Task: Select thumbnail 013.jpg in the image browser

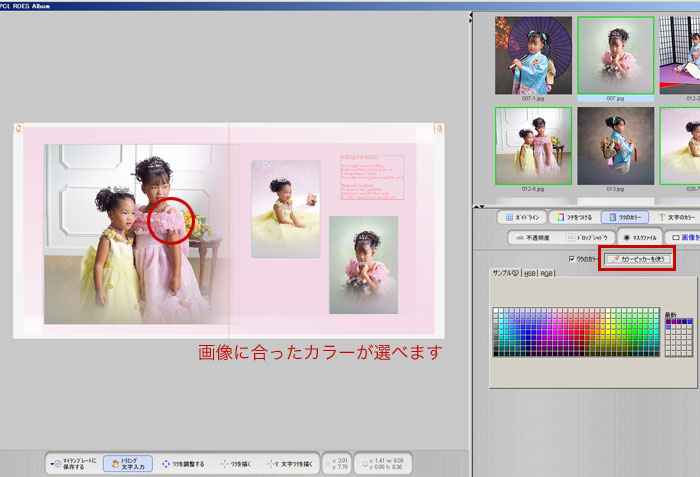Action: tap(614, 146)
